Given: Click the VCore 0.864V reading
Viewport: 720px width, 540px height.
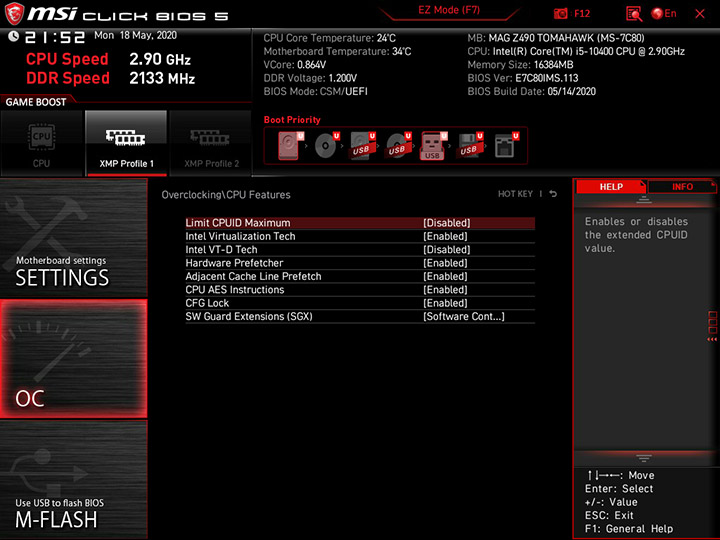Looking at the screenshot, I should click(x=295, y=65).
